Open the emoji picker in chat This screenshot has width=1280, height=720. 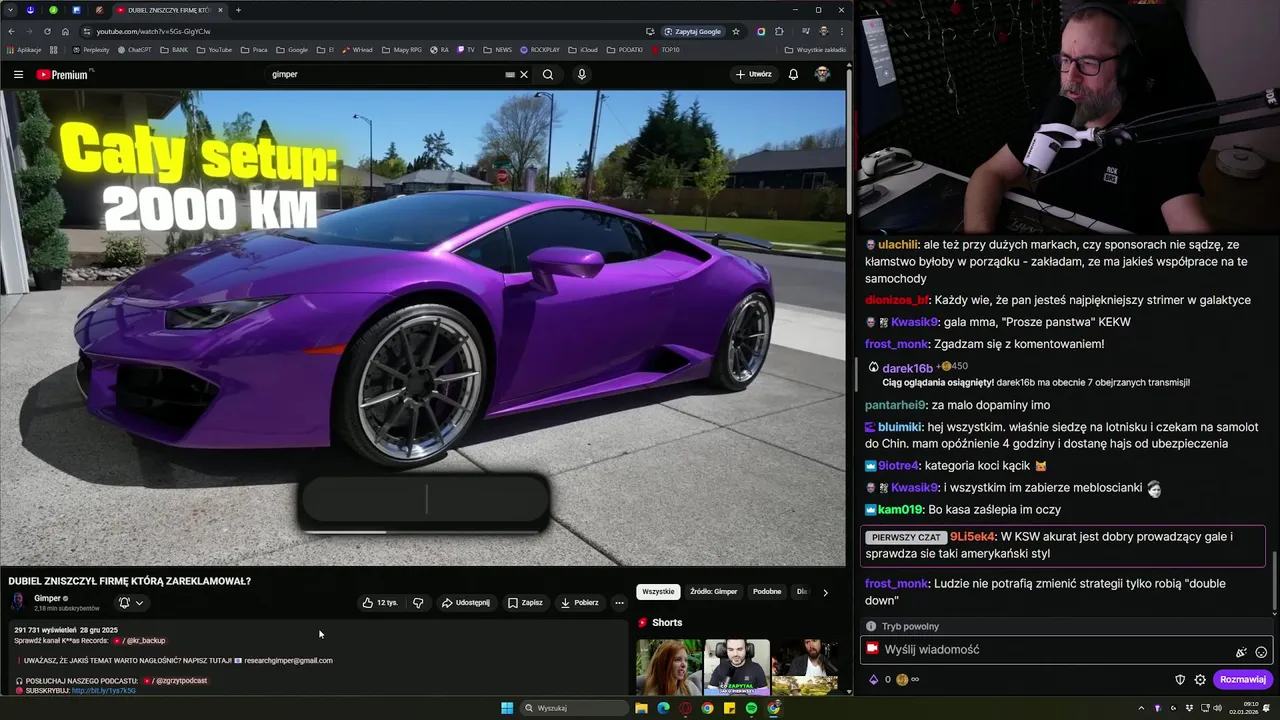coord(1261,652)
